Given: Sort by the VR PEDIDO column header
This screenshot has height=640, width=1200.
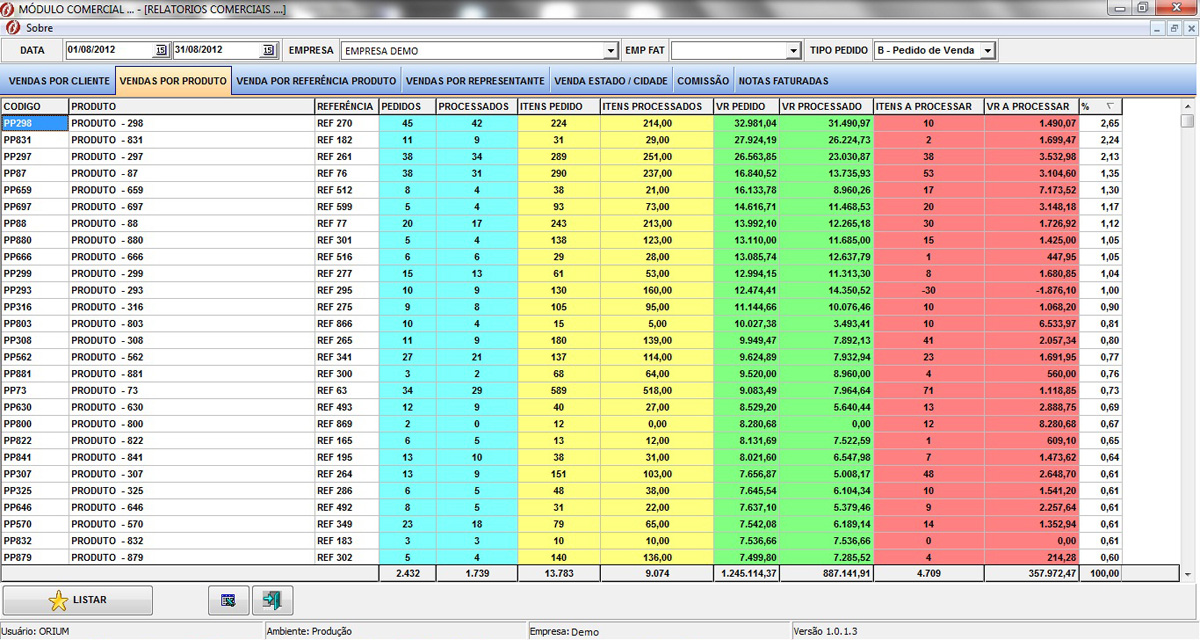Looking at the screenshot, I should (x=745, y=106).
